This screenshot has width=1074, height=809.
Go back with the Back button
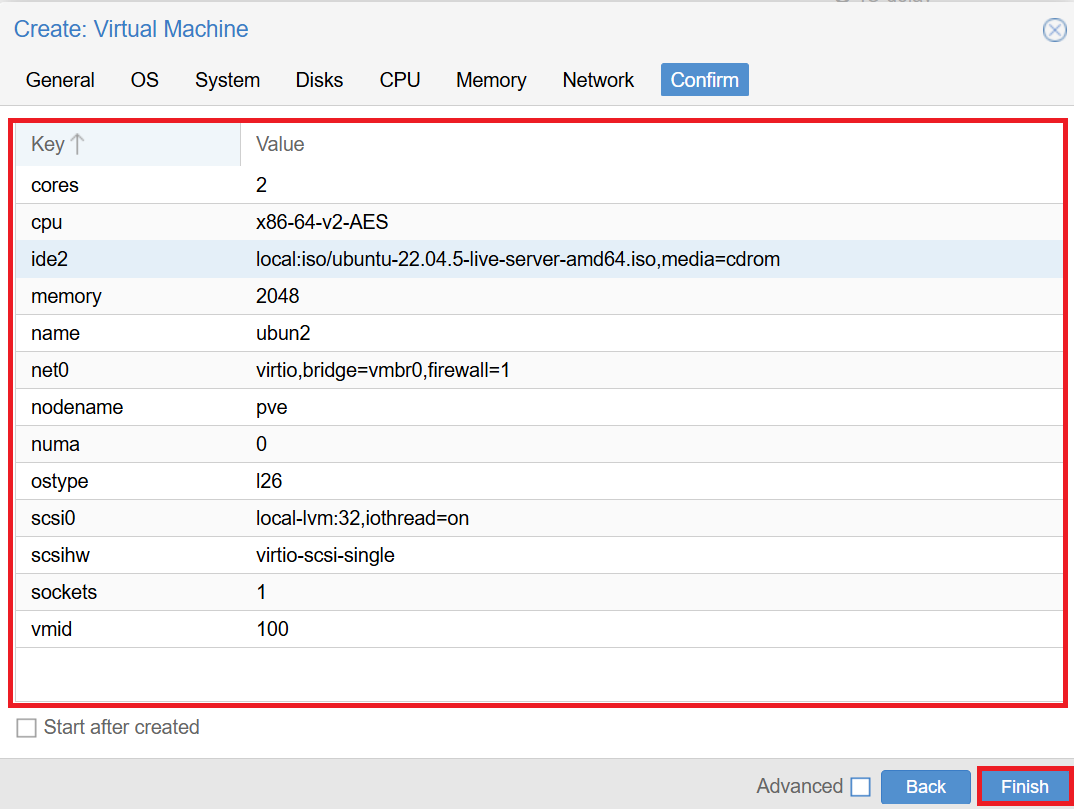point(925,787)
